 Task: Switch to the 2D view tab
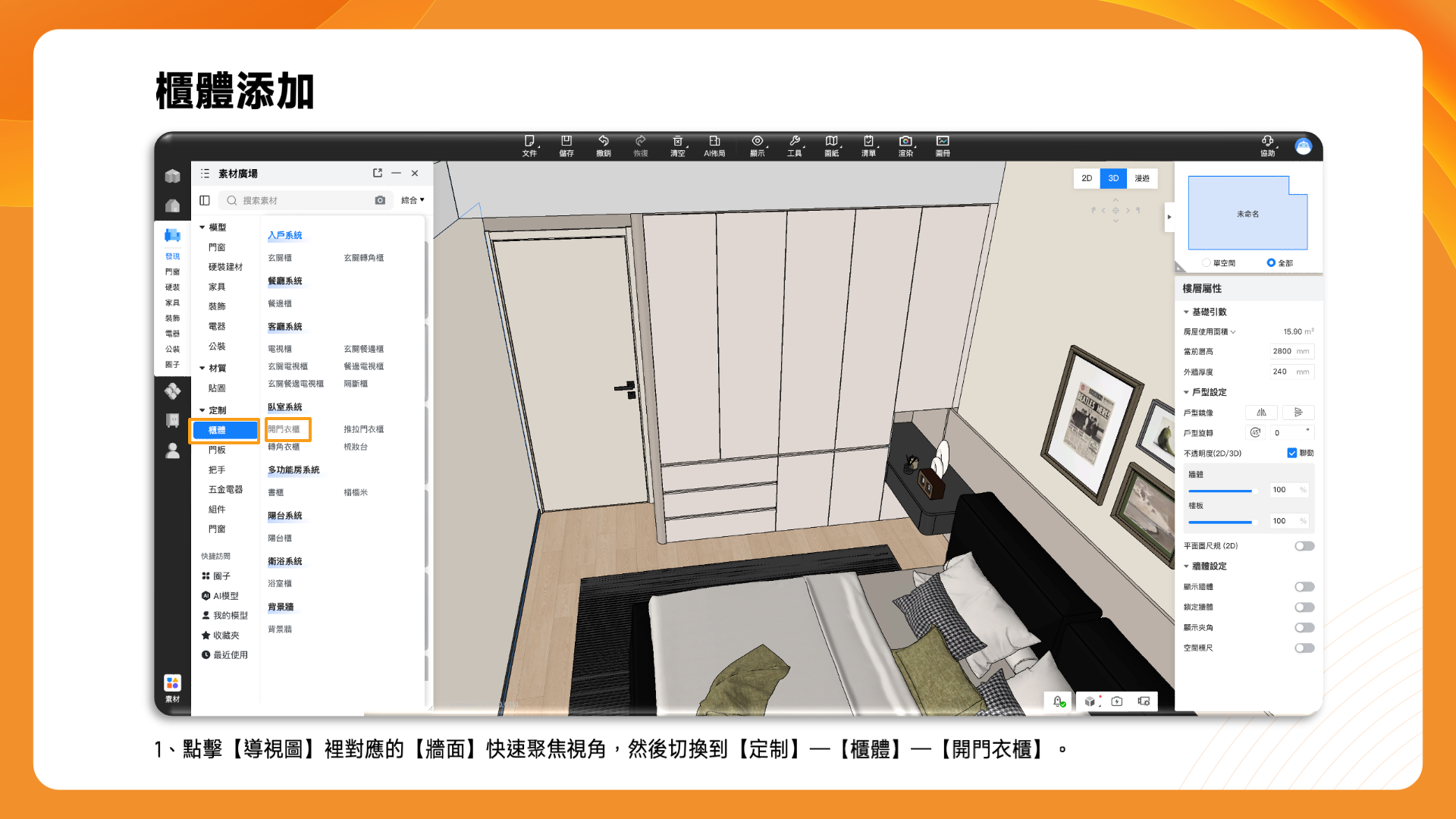click(1086, 178)
